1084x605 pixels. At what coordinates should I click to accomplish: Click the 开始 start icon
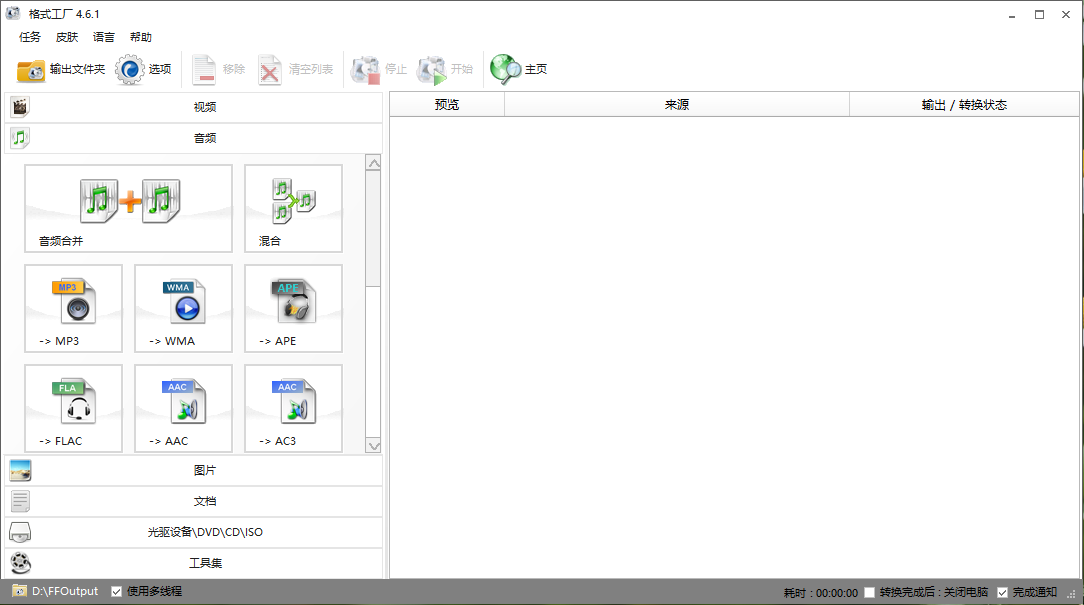pyautogui.click(x=432, y=69)
